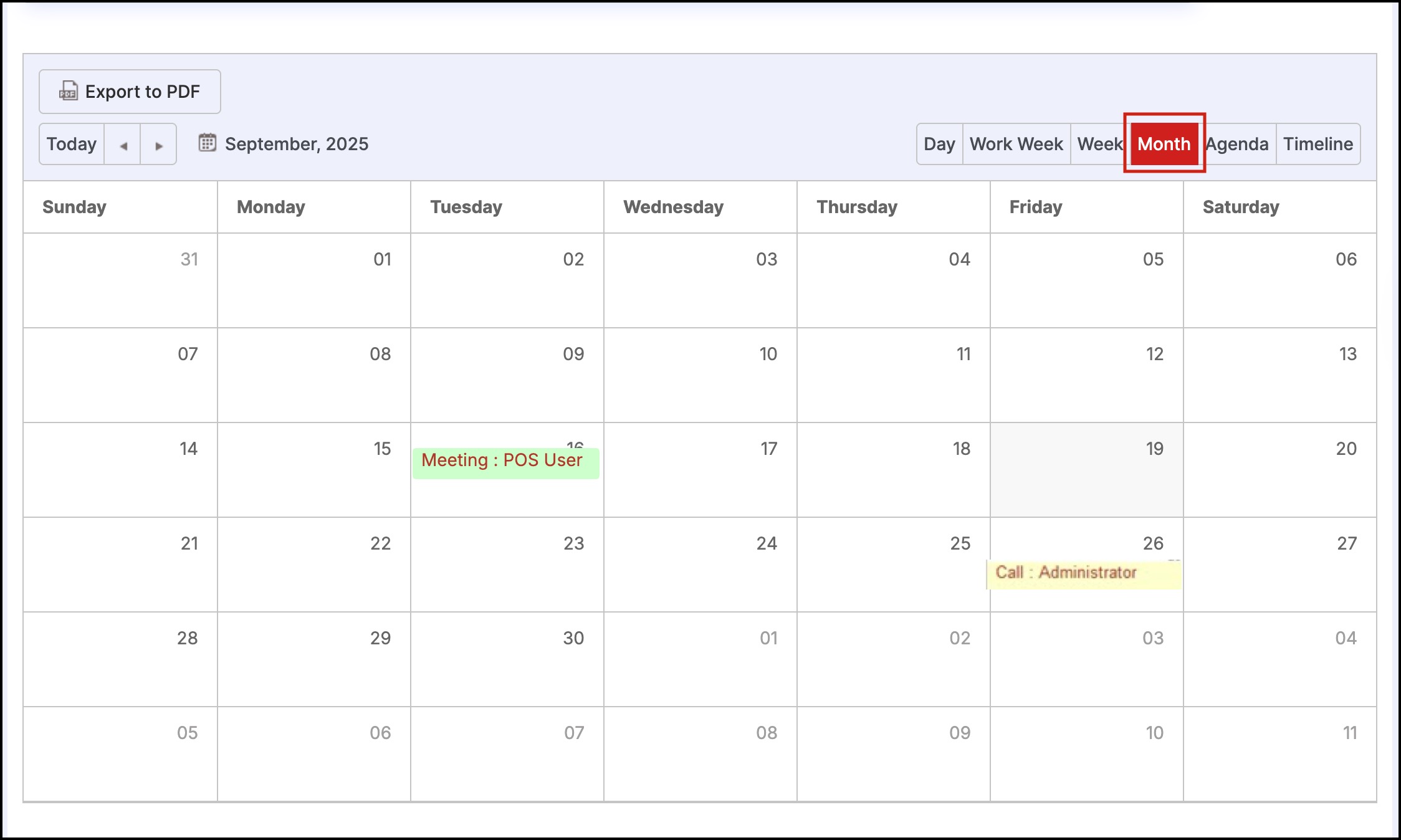
Task: Switch to Week view
Action: coord(1099,144)
